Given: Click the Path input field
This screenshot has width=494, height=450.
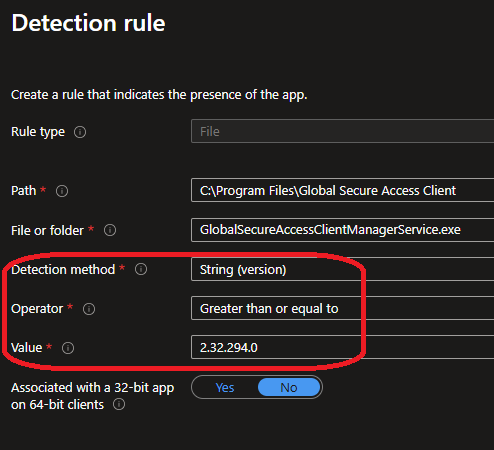Looking at the screenshot, I should coord(343,190).
